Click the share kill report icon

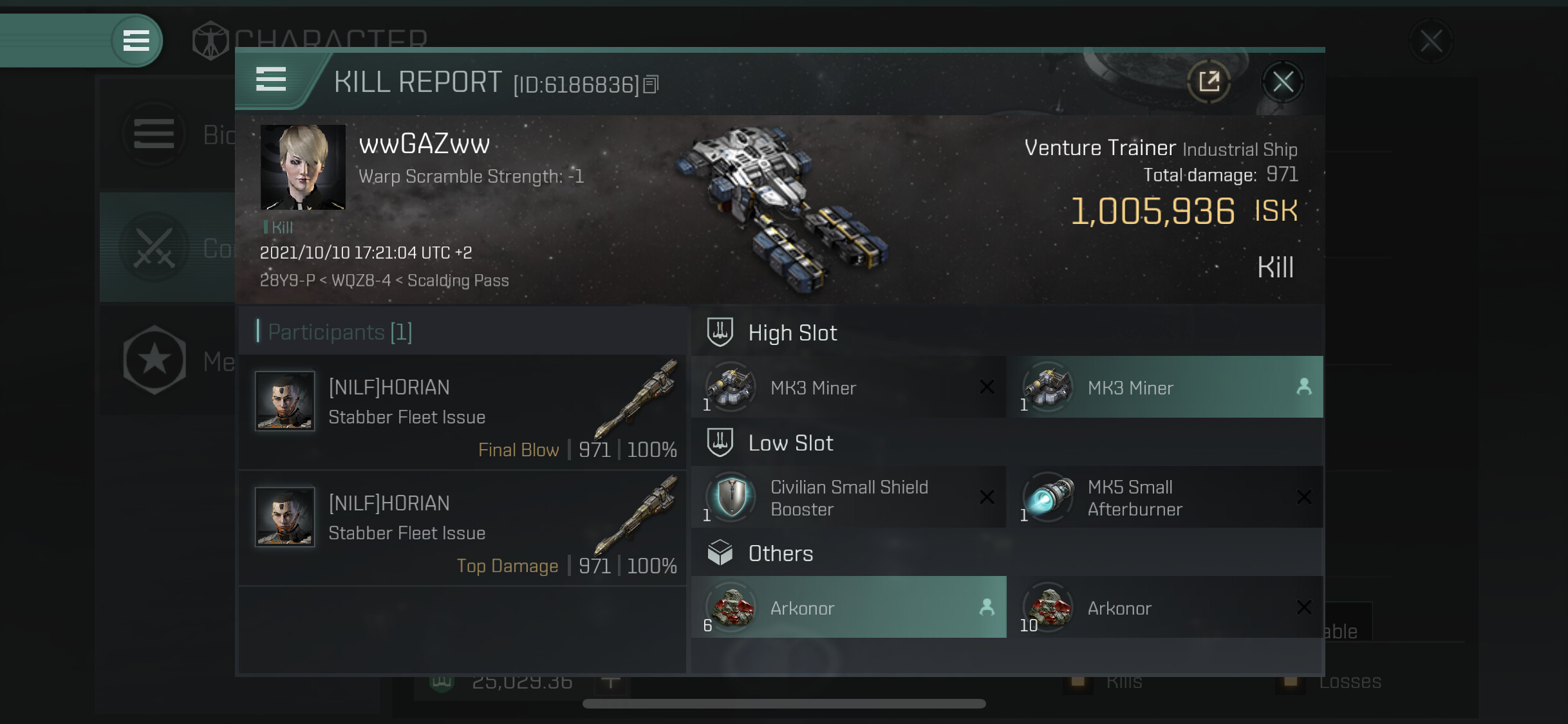pos(1208,82)
